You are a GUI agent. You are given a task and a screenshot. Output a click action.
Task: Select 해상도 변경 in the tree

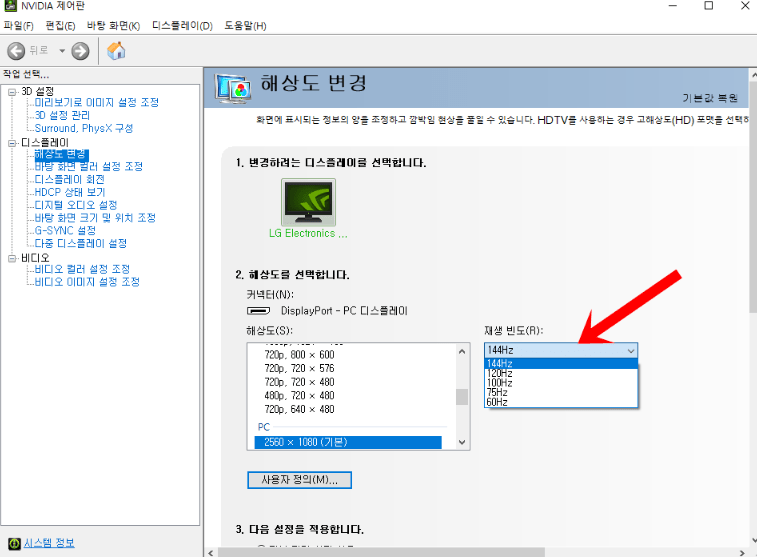click(x=61, y=154)
